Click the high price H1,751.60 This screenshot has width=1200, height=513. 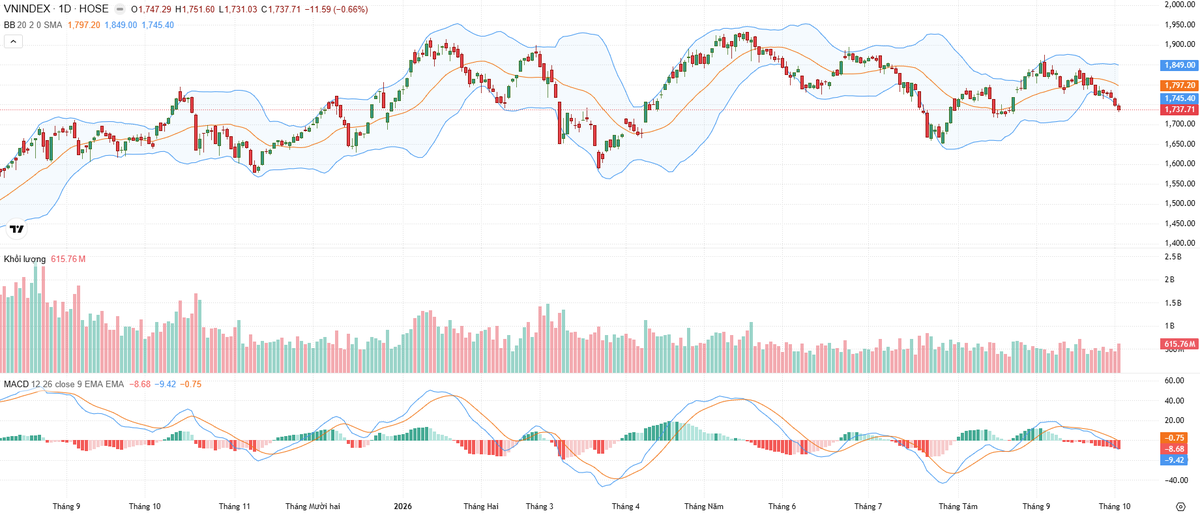pos(194,9)
